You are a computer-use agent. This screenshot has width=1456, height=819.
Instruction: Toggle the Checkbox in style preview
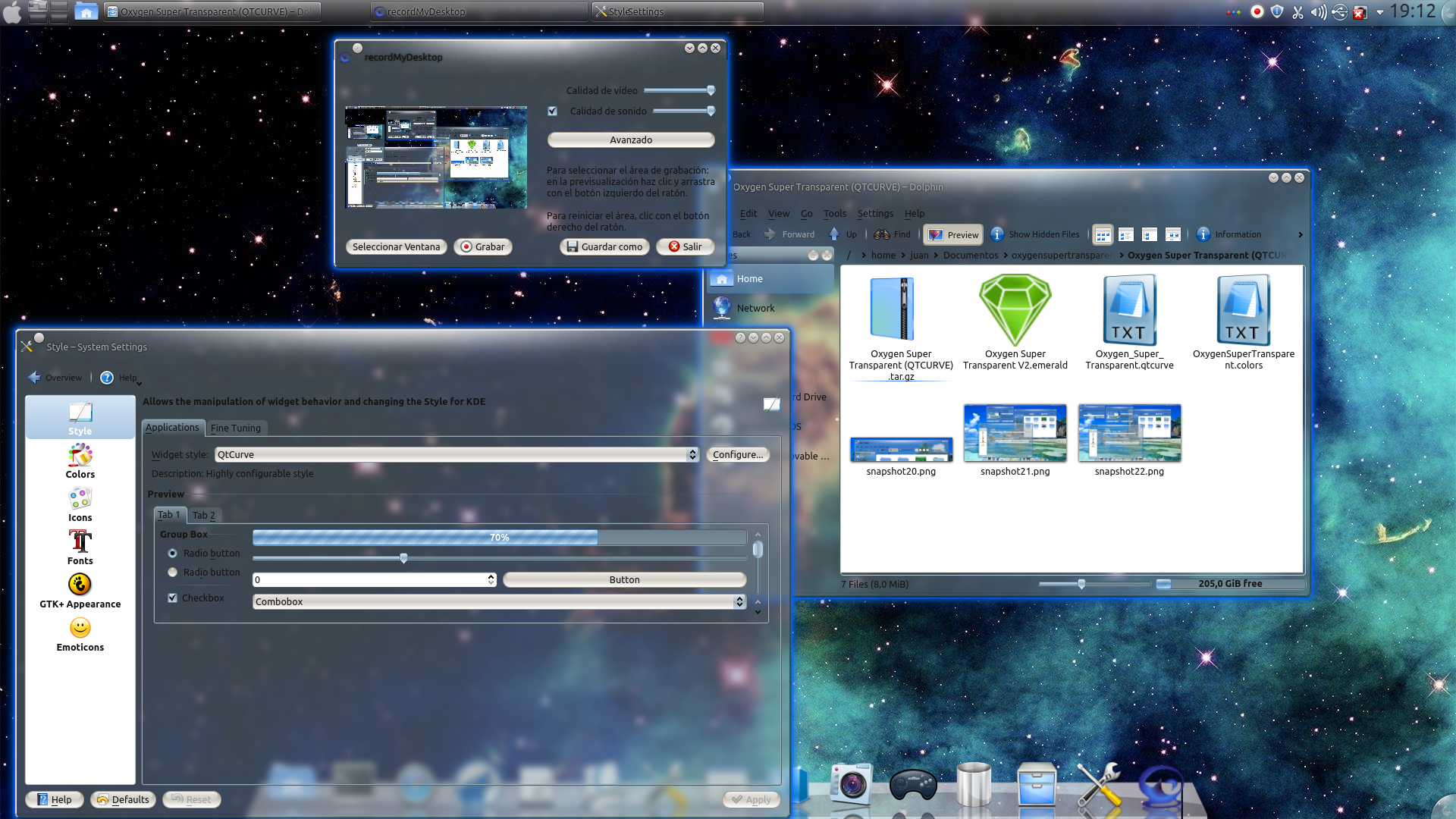click(x=173, y=598)
